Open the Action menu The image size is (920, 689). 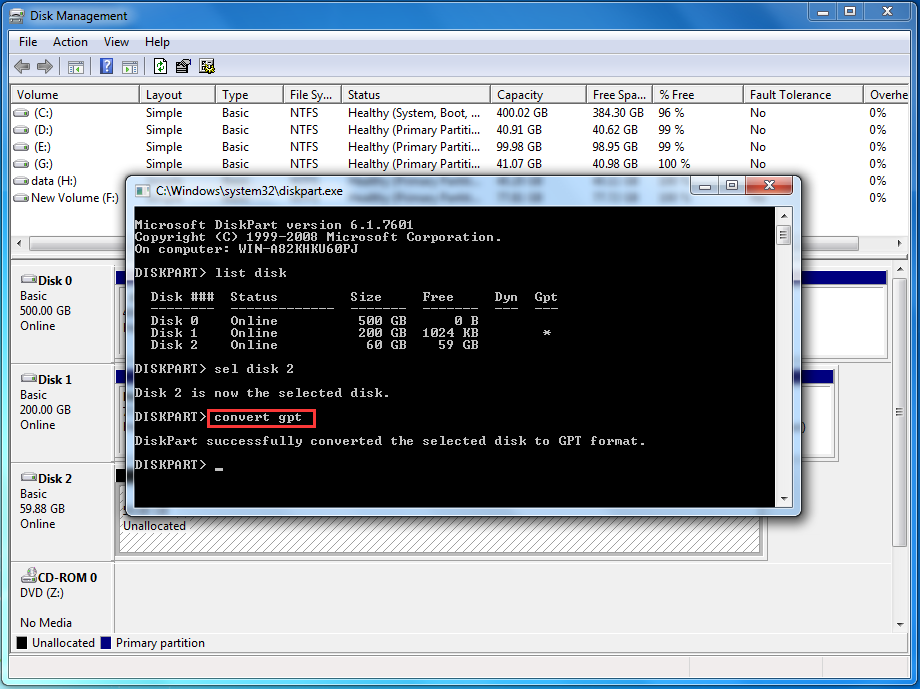pos(70,42)
